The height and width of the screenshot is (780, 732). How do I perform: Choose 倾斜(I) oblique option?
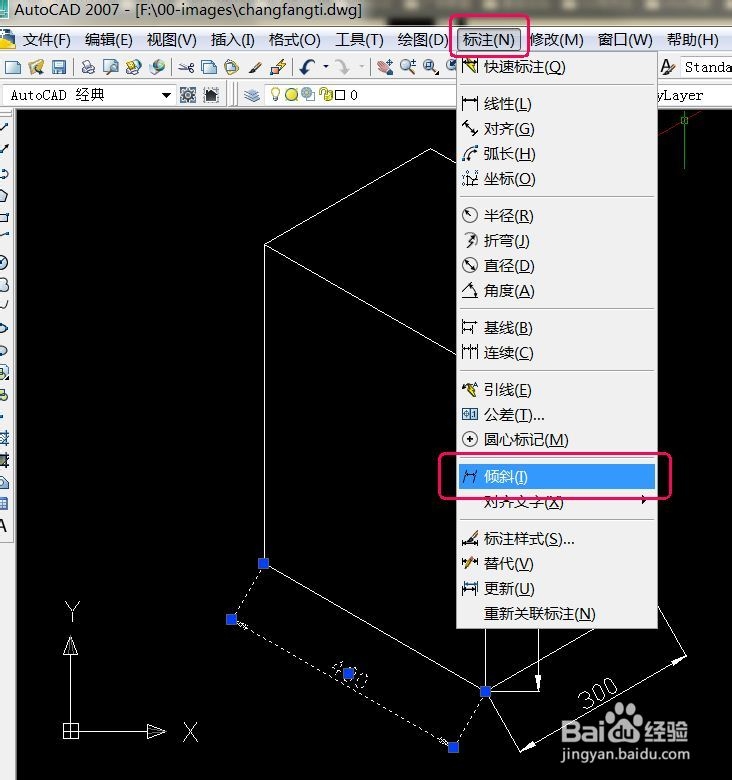(556, 477)
